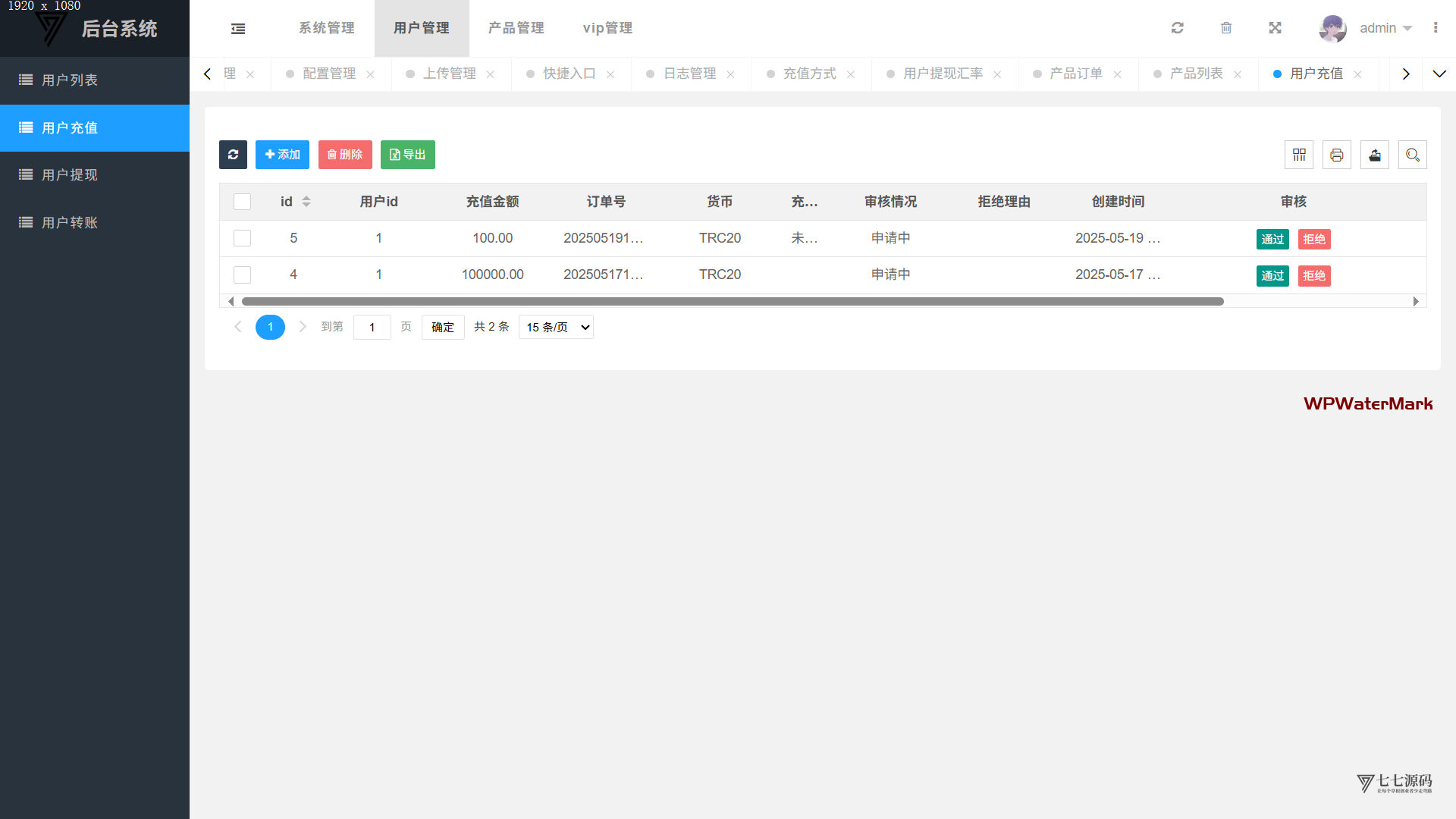Viewport: 1456px width, 819px height.
Task: Click the refresh icon in the top header
Action: [1177, 28]
